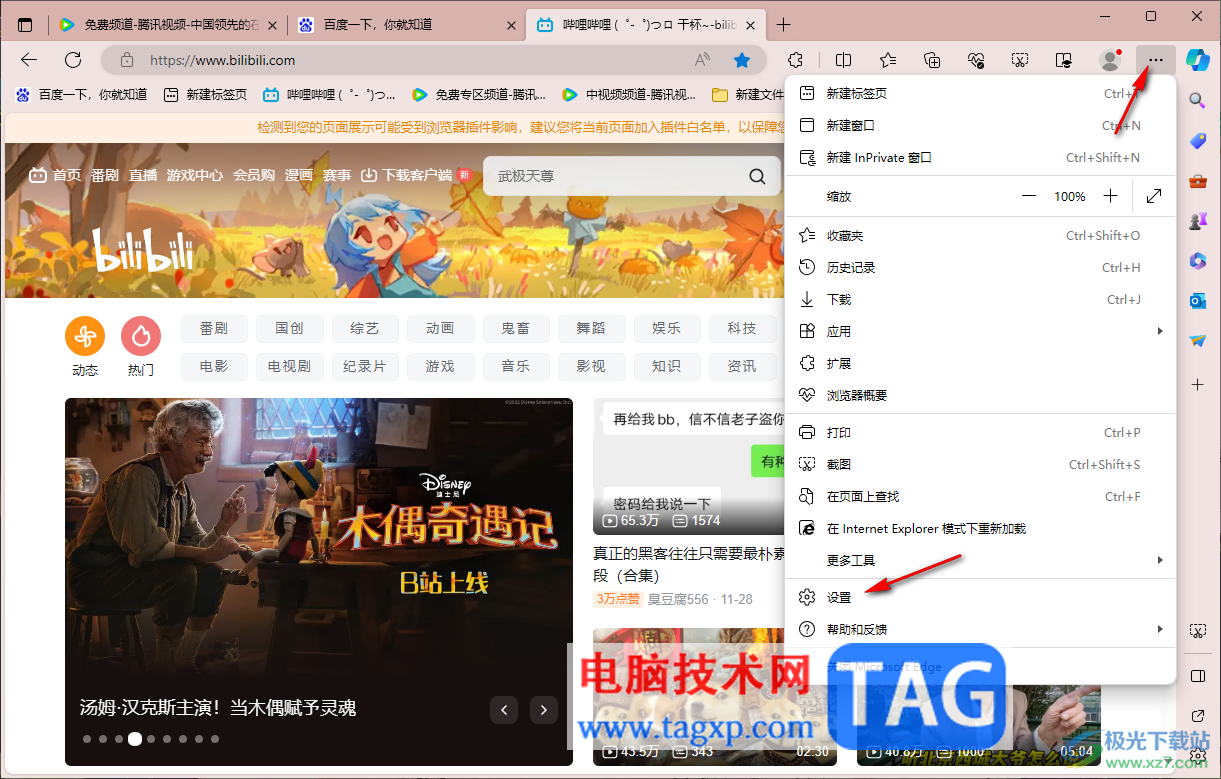
Task: Open 收藏夹 from the menu
Action: [x=980, y=236]
